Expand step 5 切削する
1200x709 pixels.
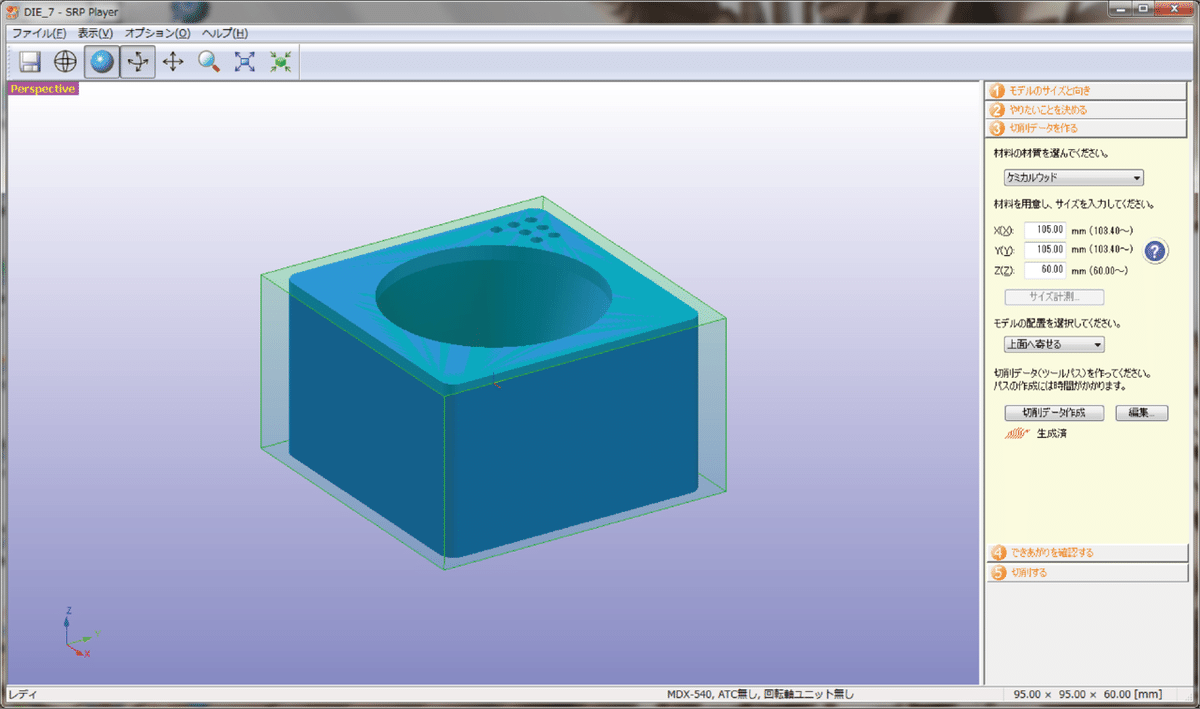(1087, 573)
